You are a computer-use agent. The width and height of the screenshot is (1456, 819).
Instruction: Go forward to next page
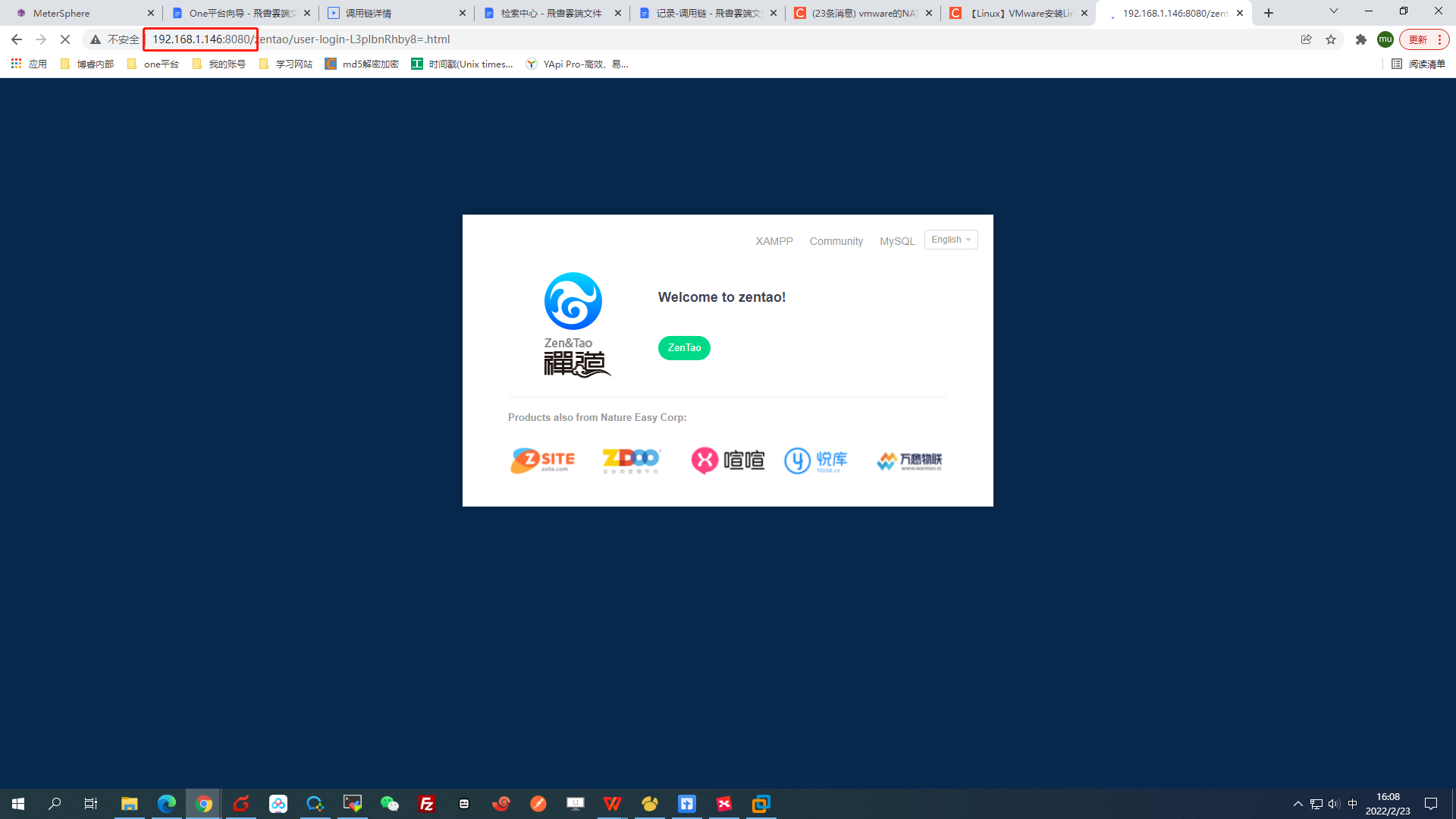[41, 39]
